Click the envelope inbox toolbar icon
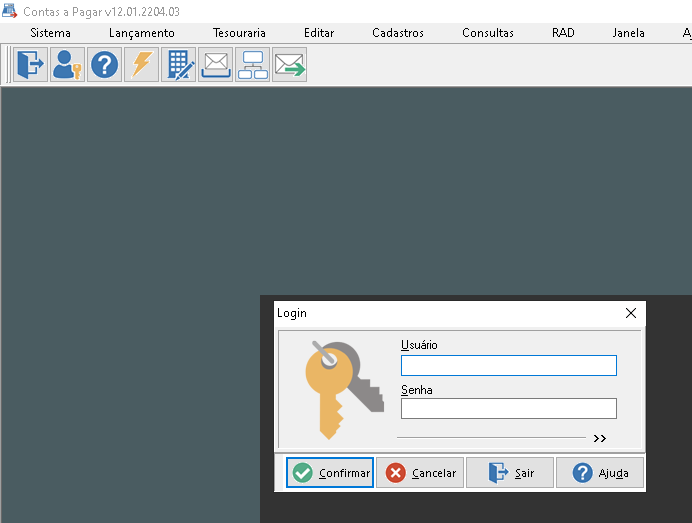 click(x=215, y=65)
